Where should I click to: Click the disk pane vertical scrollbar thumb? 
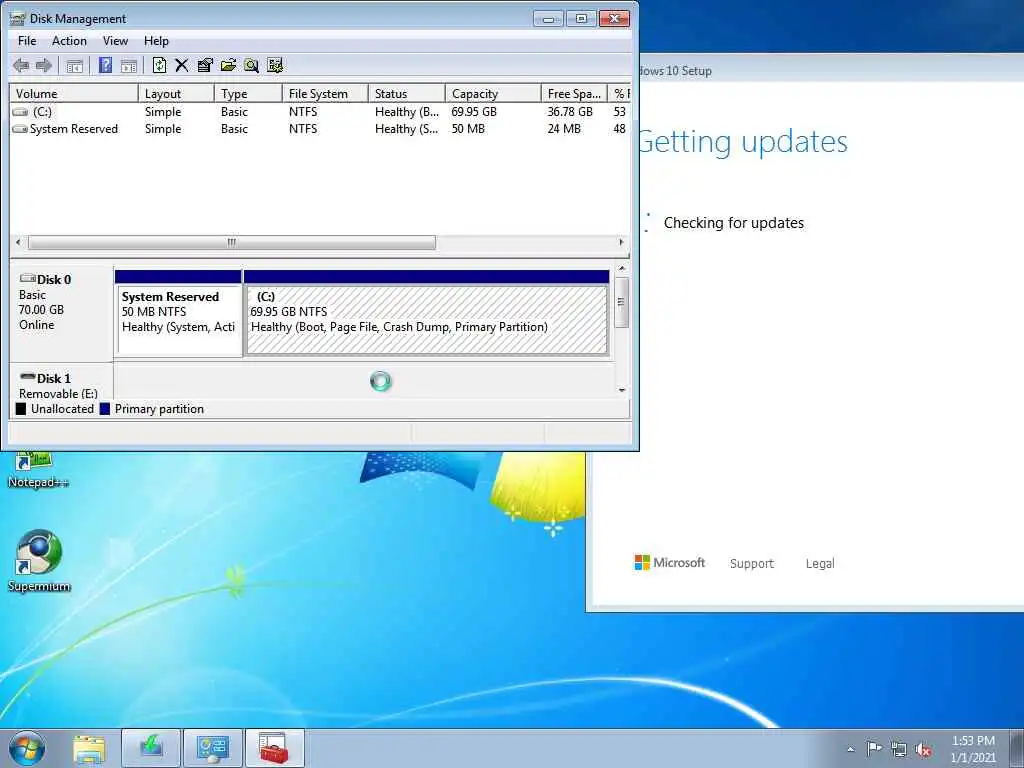pyautogui.click(x=622, y=302)
